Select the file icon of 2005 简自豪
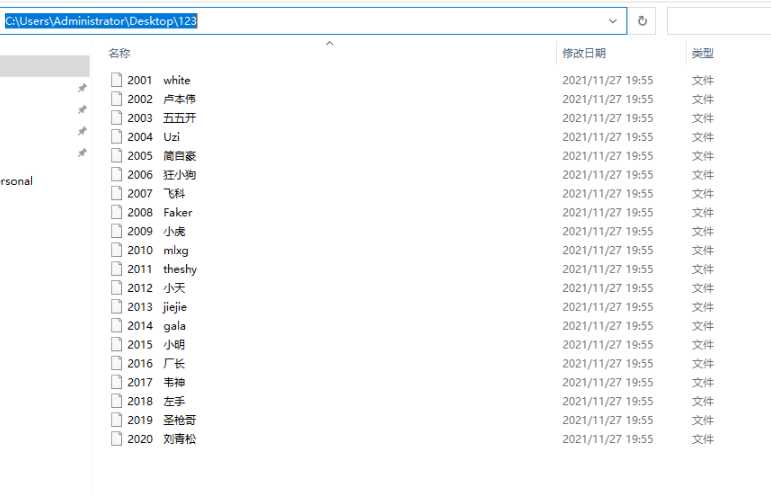Image resolution: width=771 pixels, height=495 pixels. click(117, 155)
